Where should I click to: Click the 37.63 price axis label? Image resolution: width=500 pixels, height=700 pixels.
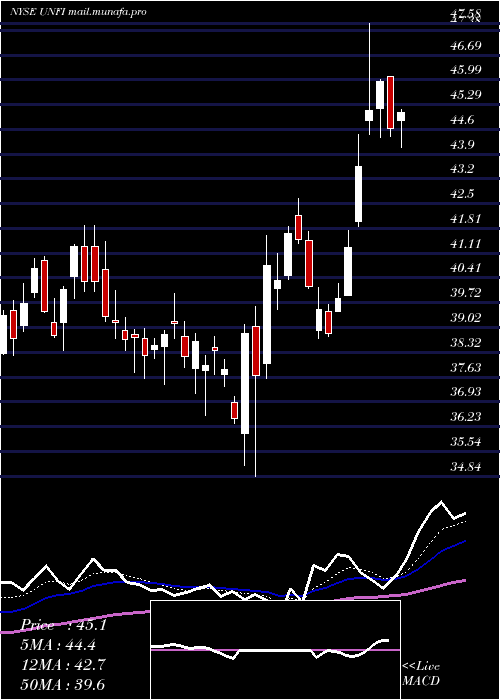465,368
